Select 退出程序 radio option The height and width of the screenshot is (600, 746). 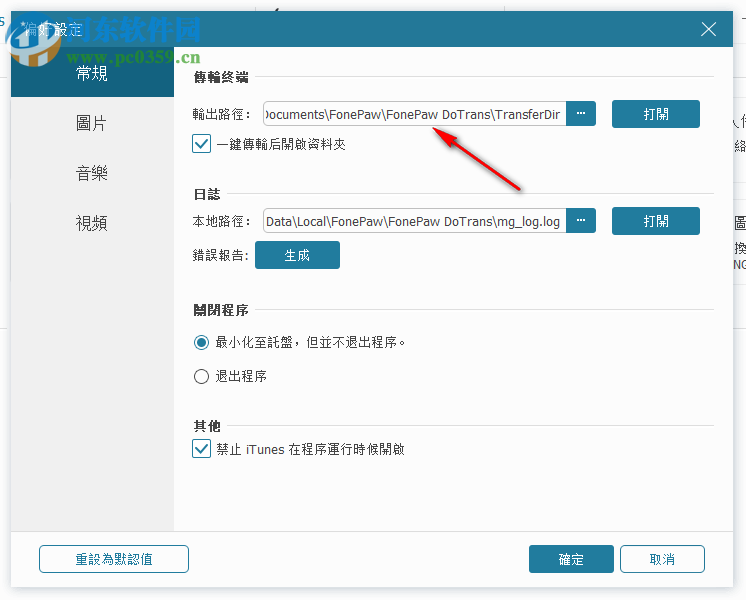[201, 376]
